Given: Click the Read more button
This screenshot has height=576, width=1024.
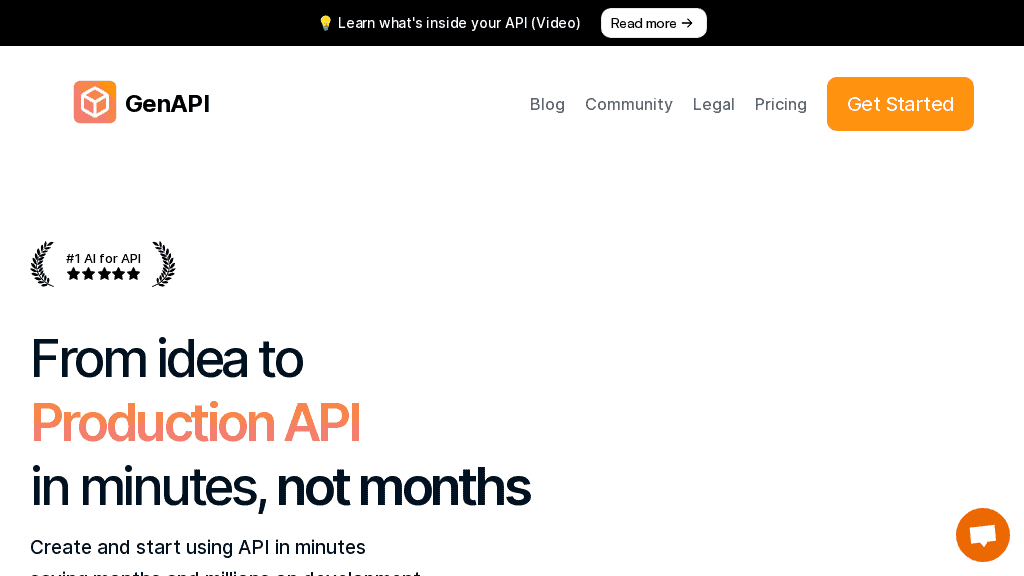Looking at the screenshot, I should pos(653,22).
